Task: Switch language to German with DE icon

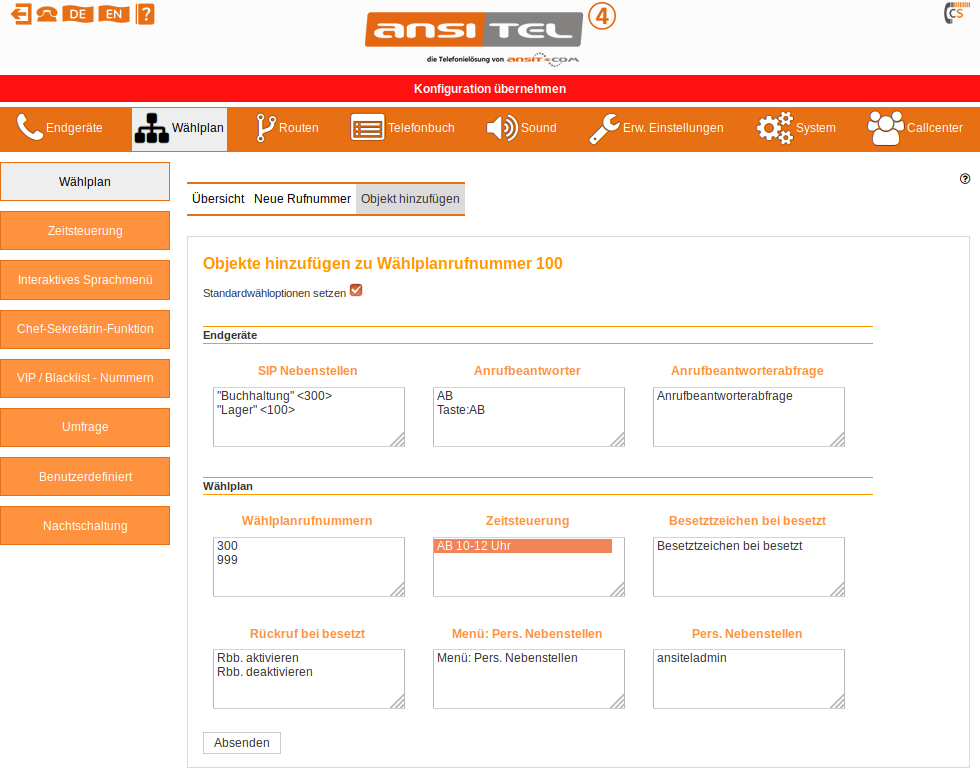Action: point(77,14)
